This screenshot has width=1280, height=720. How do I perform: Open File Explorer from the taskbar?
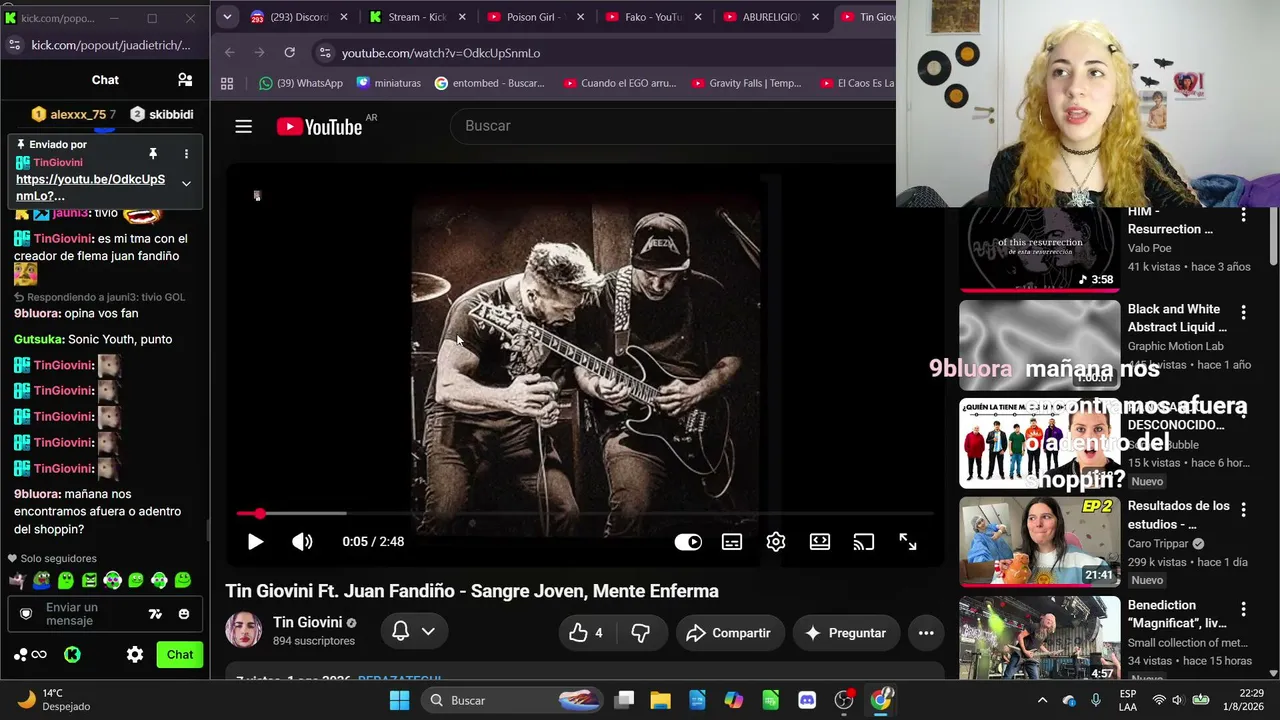pos(660,700)
